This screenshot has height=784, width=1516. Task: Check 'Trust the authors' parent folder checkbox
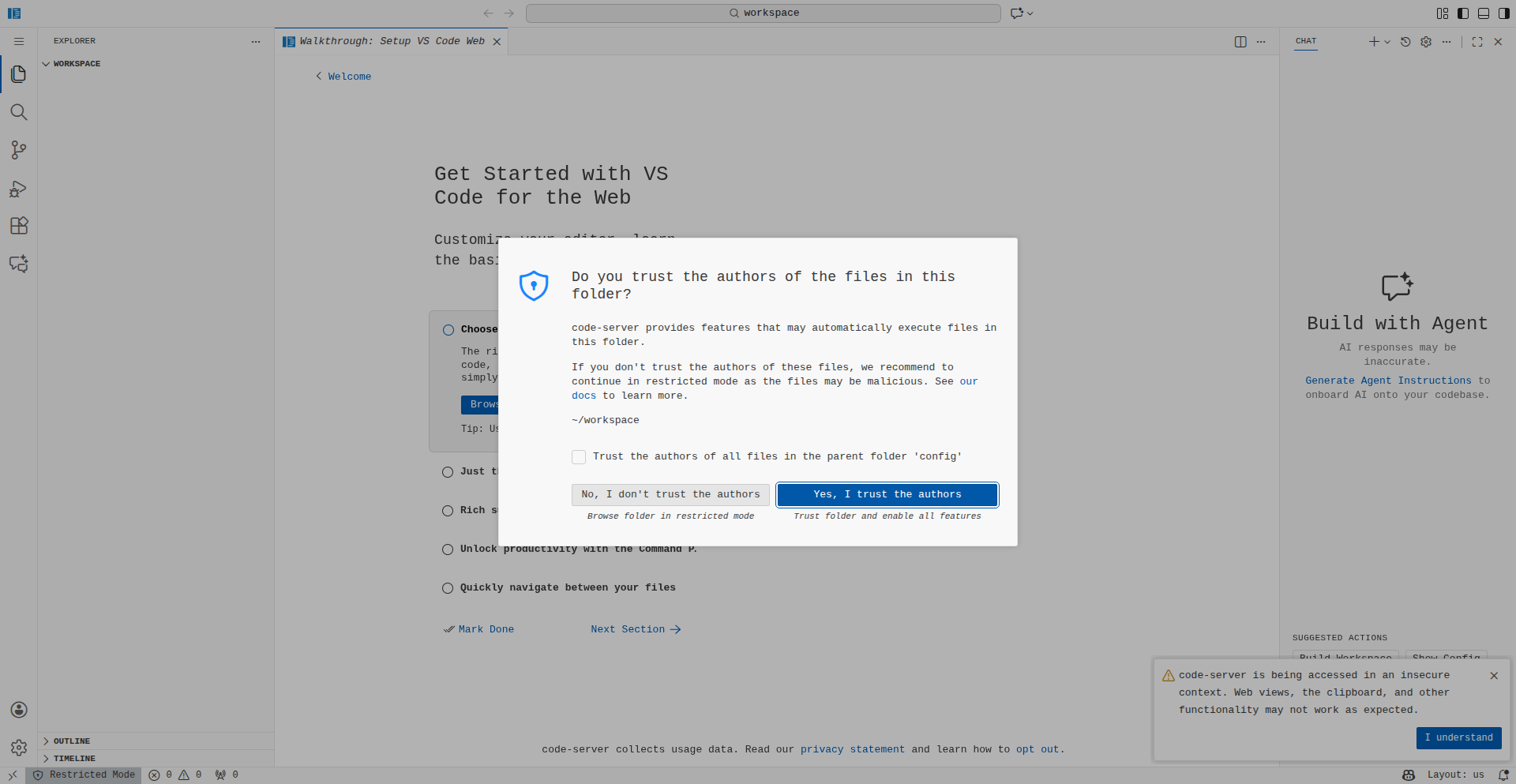point(579,457)
